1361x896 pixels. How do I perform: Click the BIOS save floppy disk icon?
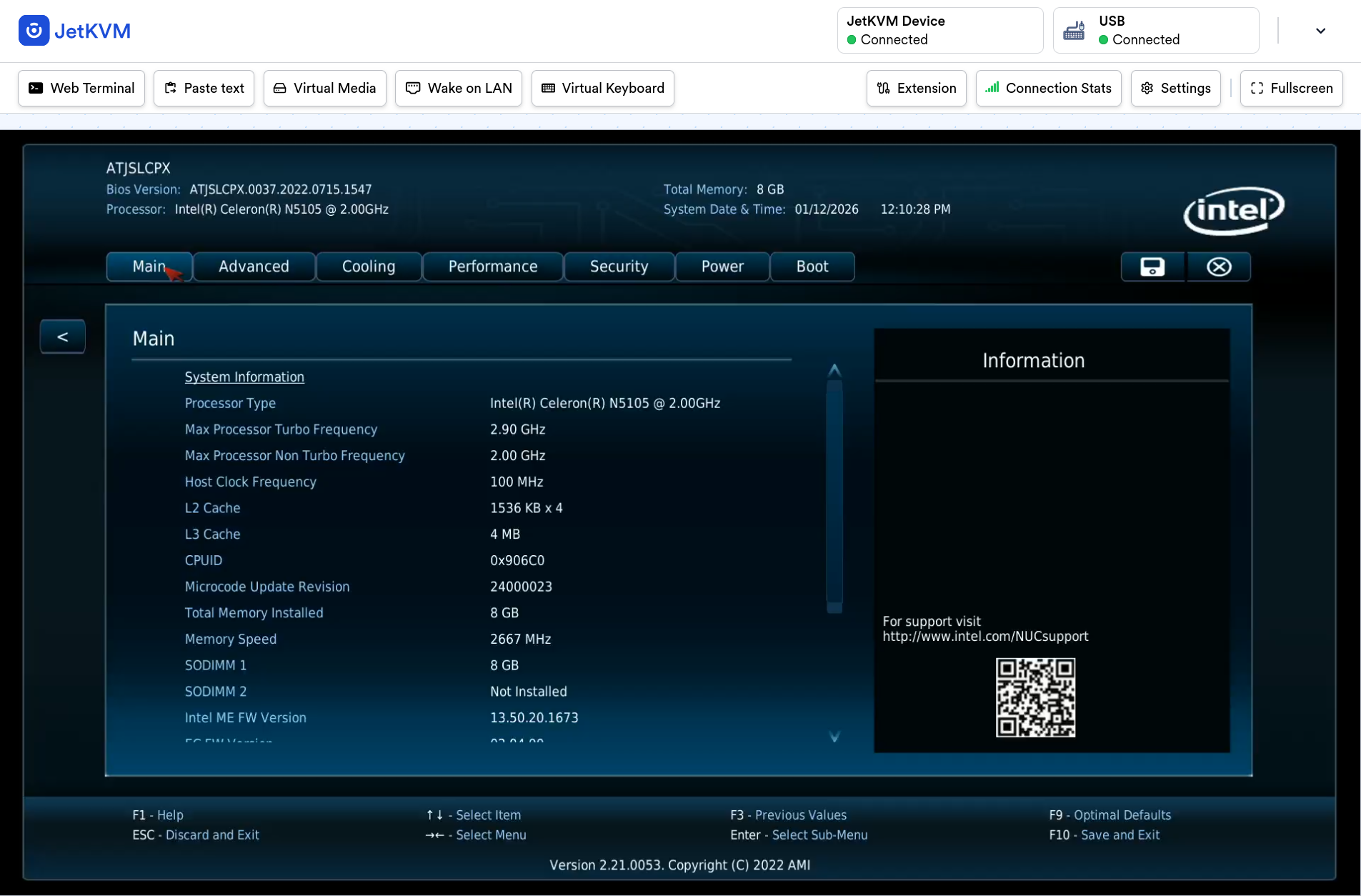click(x=1152, y=267)
